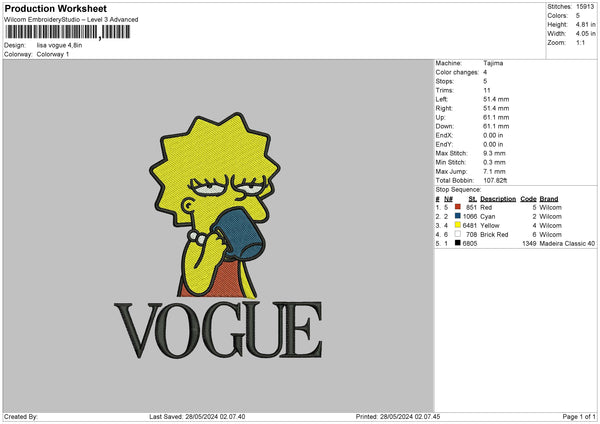This screenshot has height=424, width=600.
Task: Click the 'Description' column header
Action: [x=498, y=199]
